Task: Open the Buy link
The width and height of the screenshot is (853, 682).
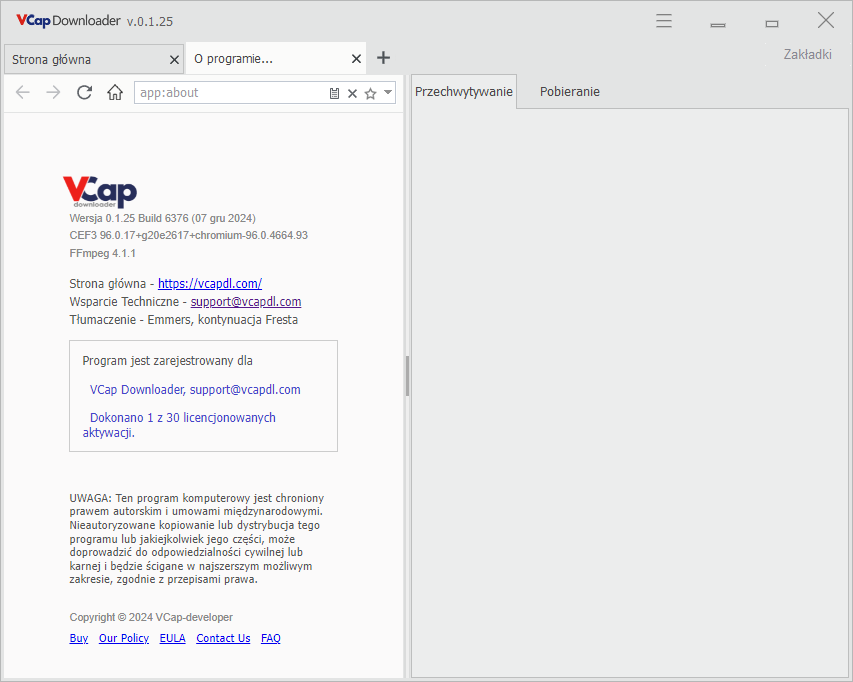Action: coord(79,638)
